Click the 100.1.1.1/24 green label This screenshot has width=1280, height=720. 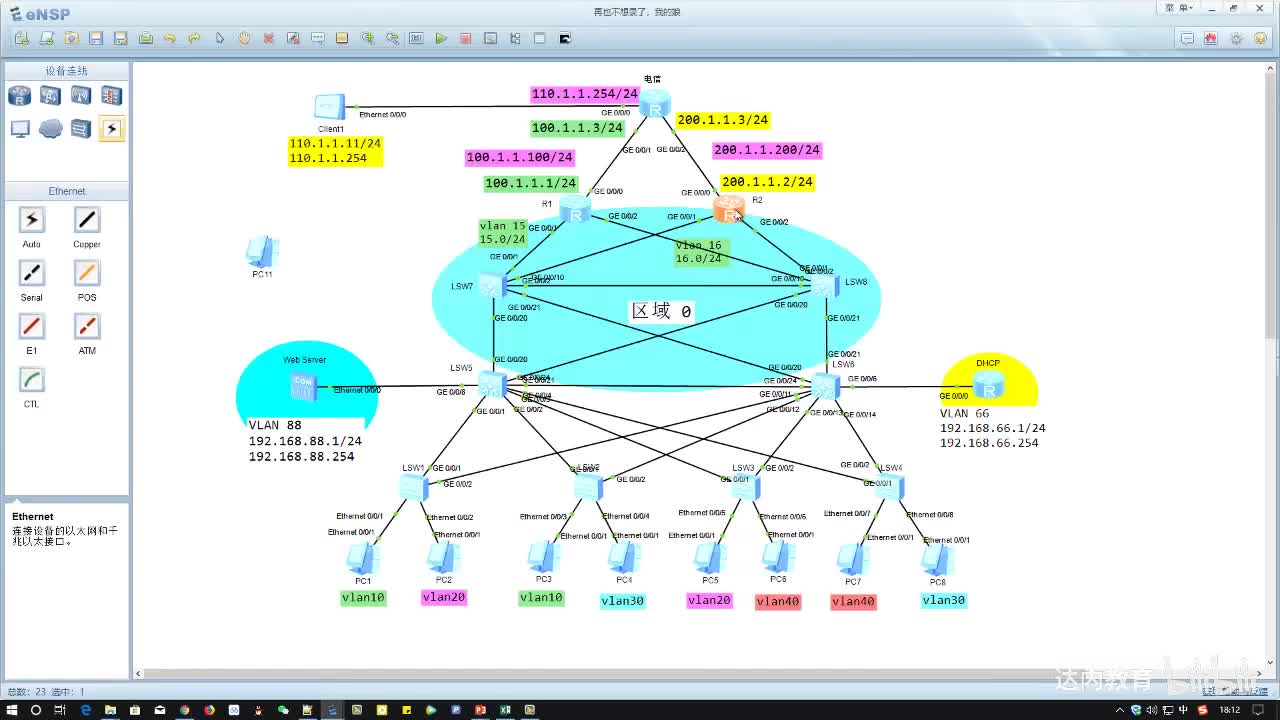point(531,183)
